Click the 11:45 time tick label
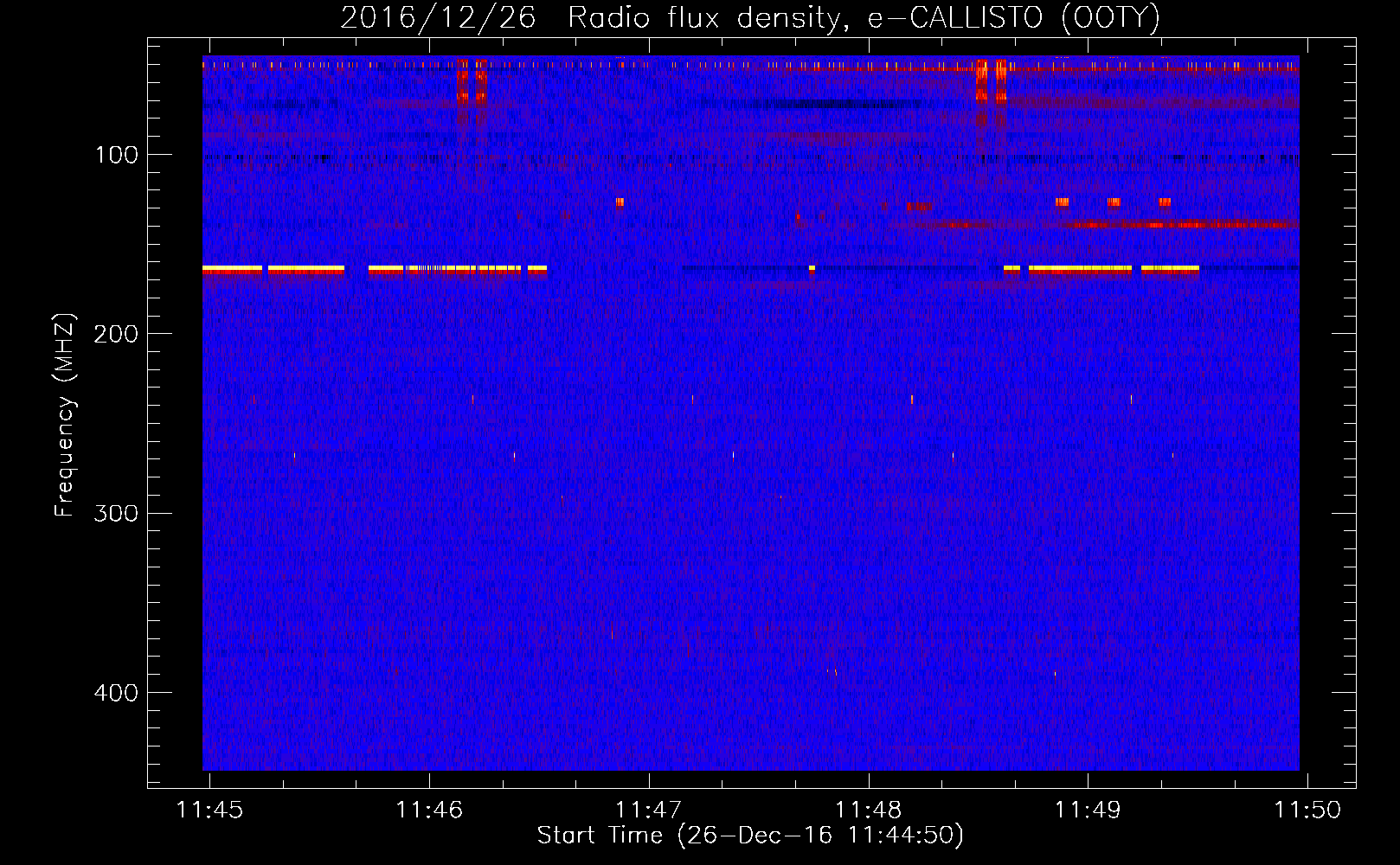The width and height of the screenshot is (1400, 865). coord(209,810)
